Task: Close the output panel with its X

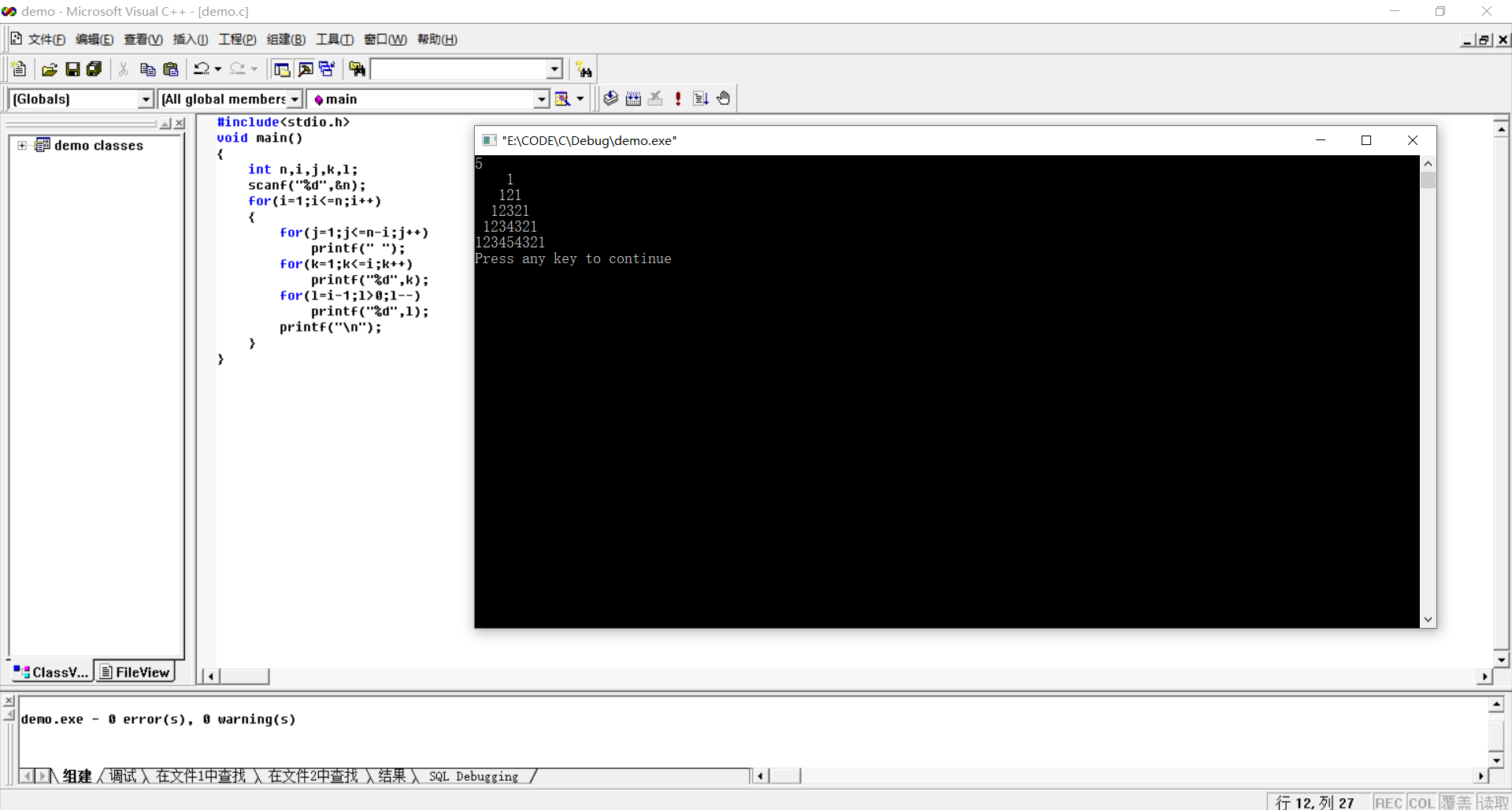Action: (9, 700)
